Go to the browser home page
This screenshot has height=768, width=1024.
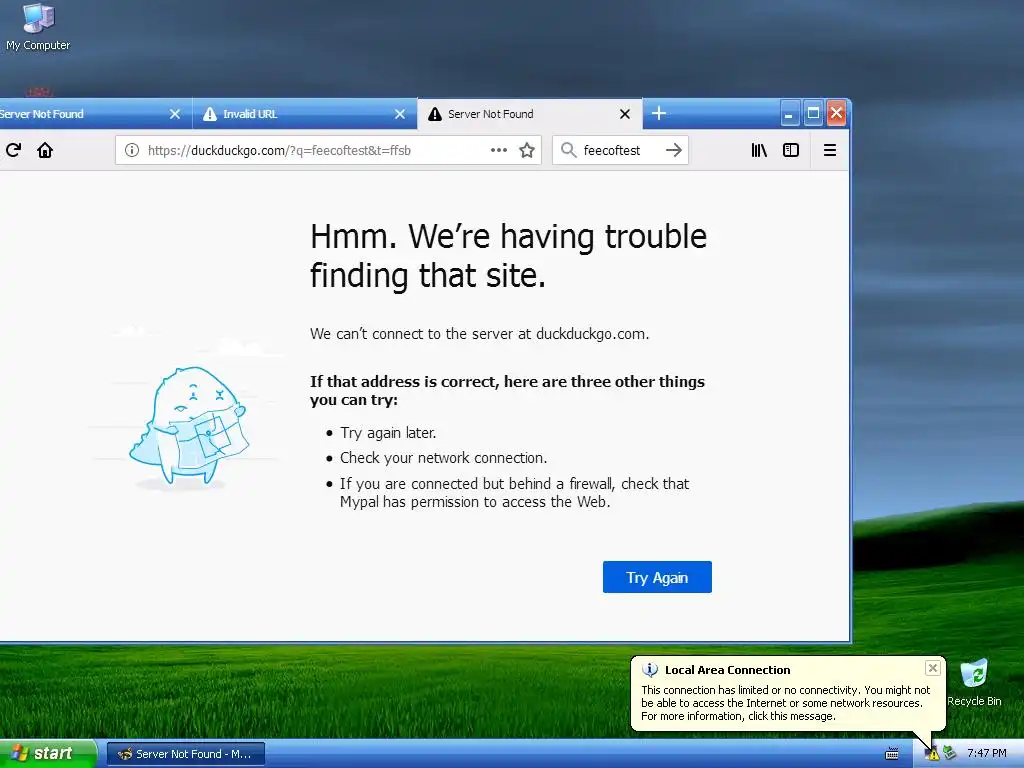tap(45, 150)
